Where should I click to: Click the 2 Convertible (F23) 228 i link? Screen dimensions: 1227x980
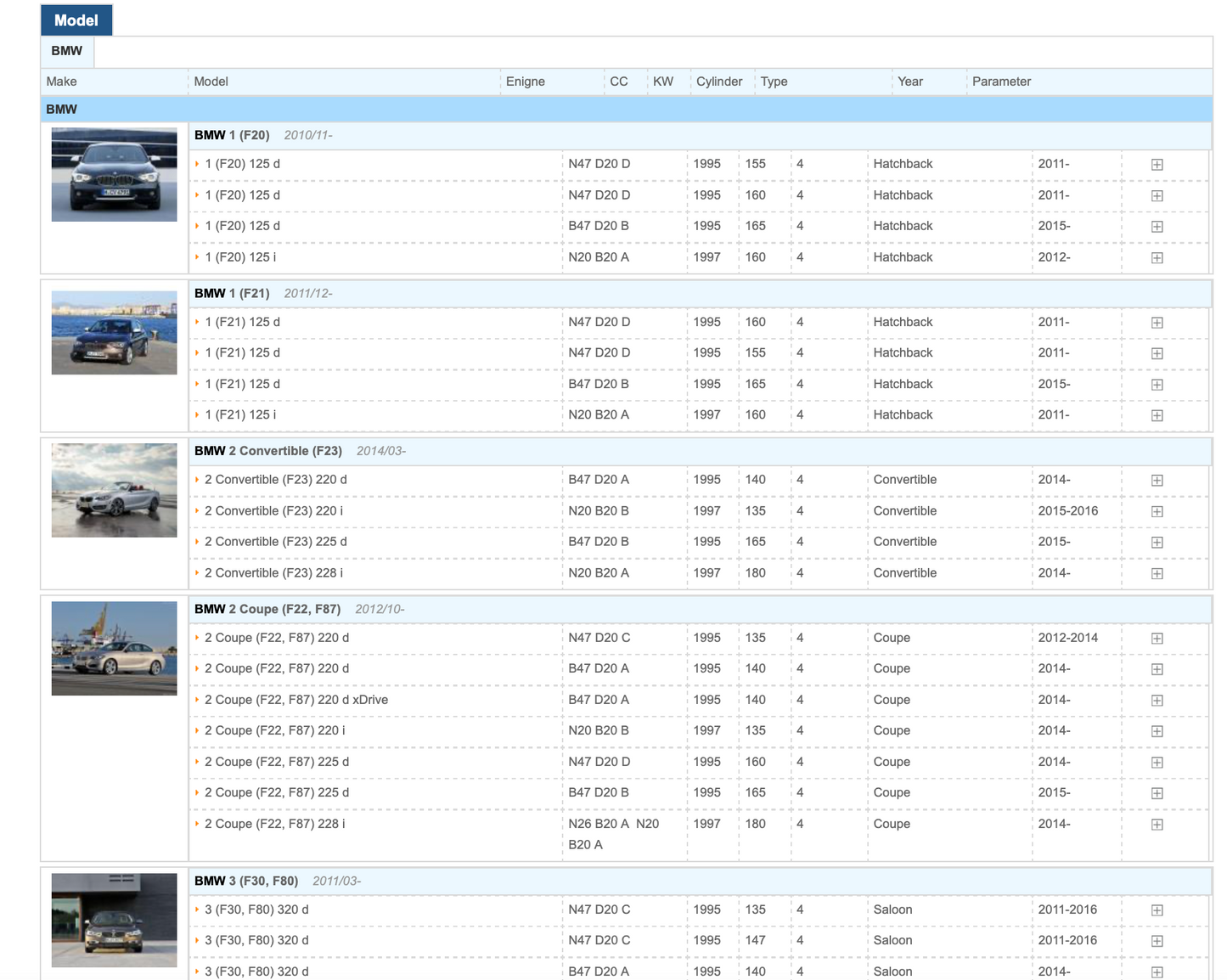coord(273,572)
